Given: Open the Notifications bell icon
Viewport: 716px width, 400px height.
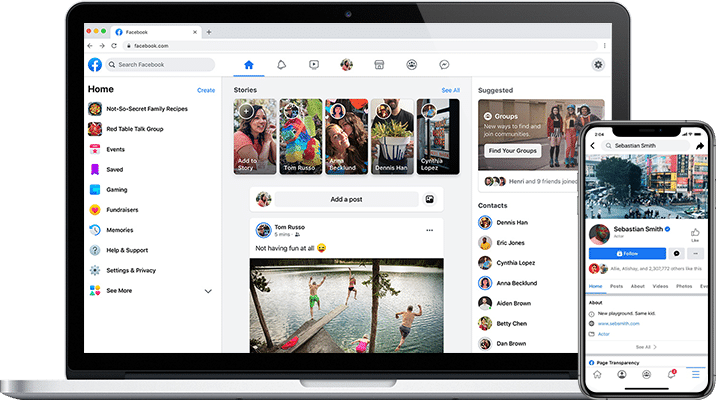Looking at the screenshot, I should tap(281, 65).
